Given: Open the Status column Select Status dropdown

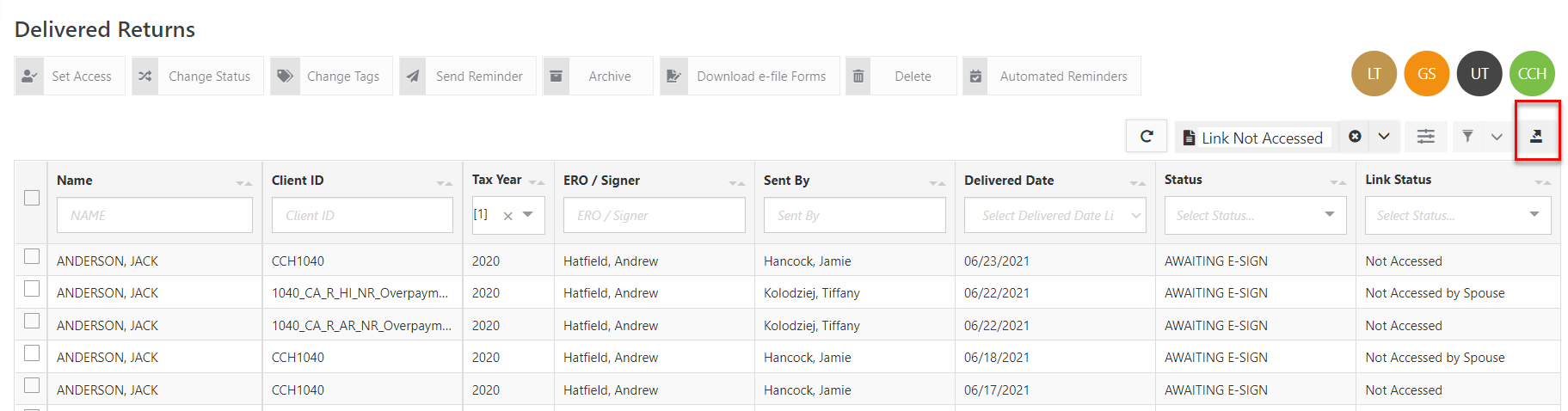Looking at the screenshot, I should [1256, 215].
